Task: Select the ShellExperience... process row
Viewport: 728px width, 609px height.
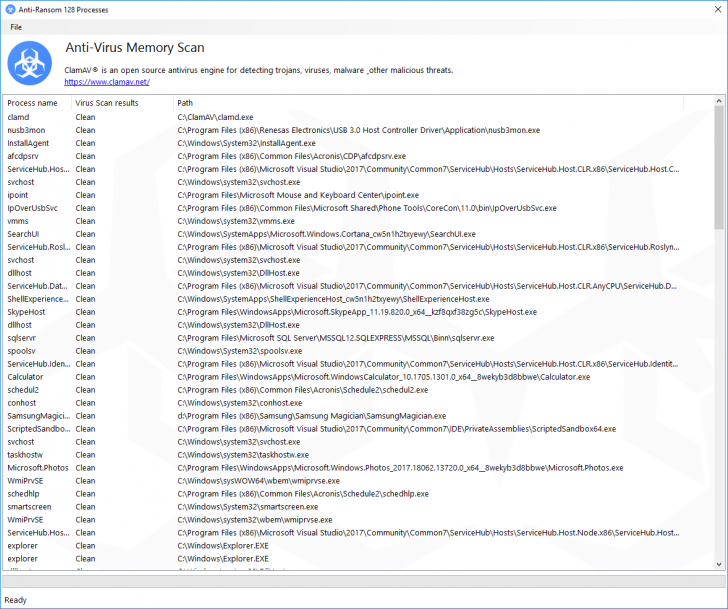Action: click(344, 299)
